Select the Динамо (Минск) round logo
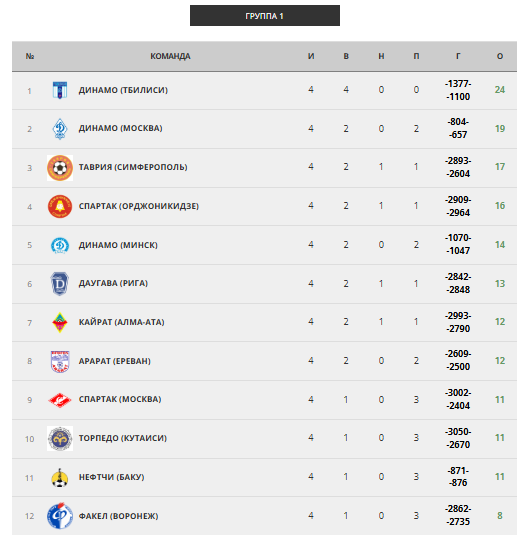Screen dimensions: 518x548 pyautogui.click(x=60, y=245)
